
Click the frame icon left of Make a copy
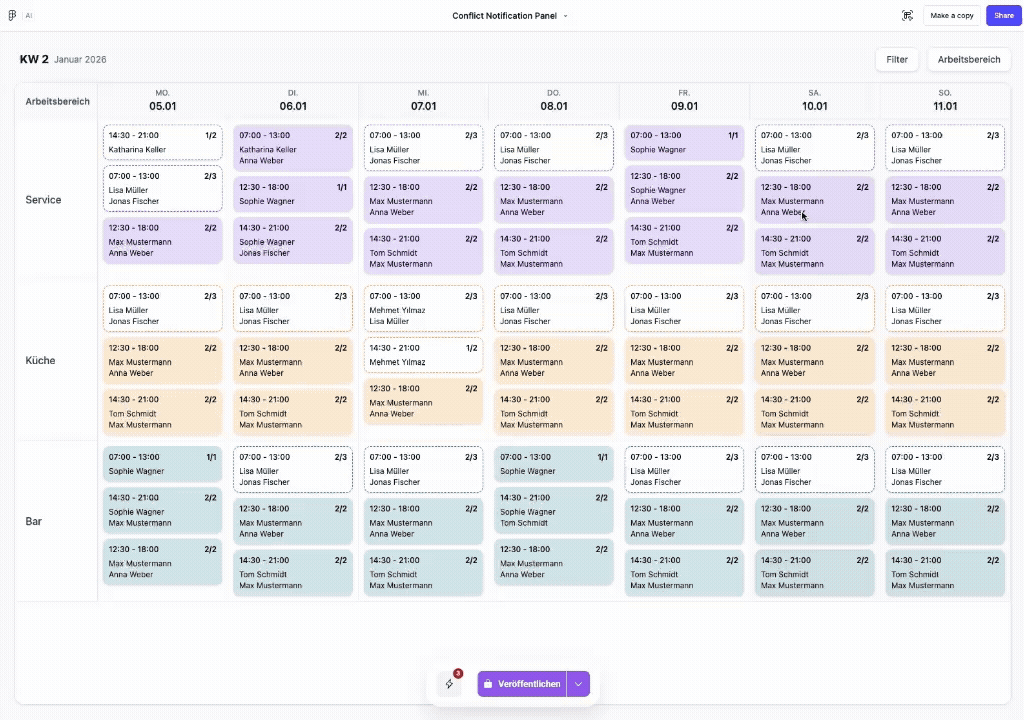click(907, 15)
